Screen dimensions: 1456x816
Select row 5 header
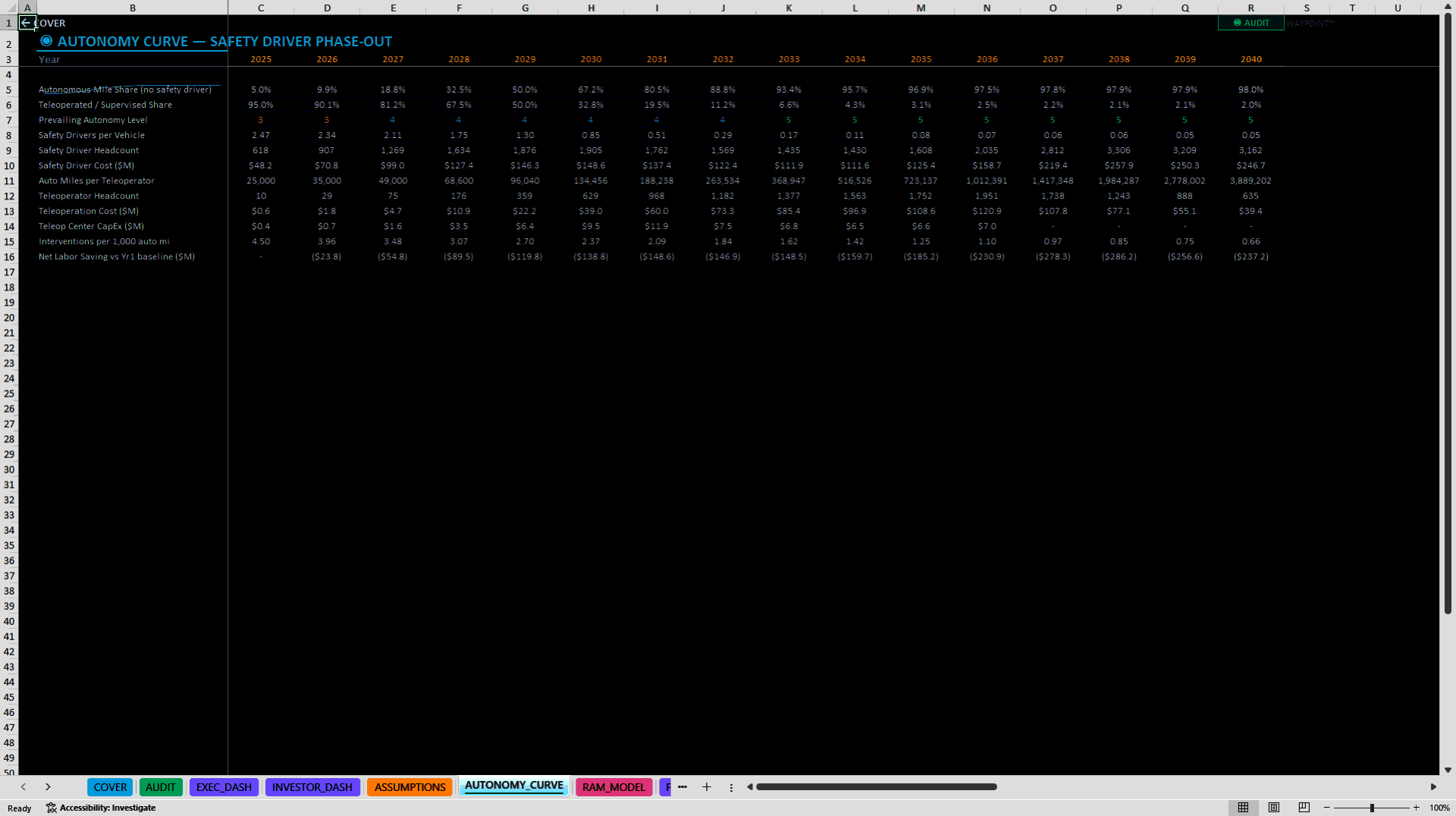(9, 89)
